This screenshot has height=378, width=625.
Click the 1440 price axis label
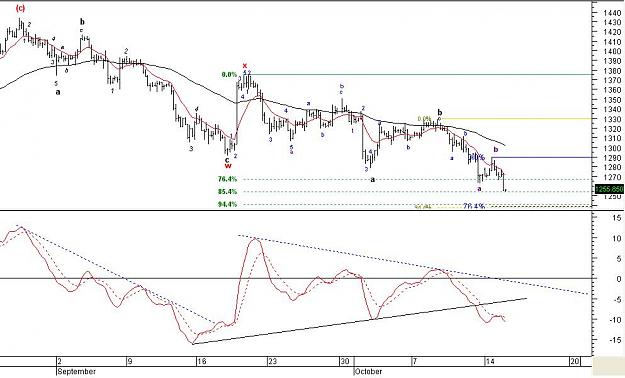coord(612,13)
